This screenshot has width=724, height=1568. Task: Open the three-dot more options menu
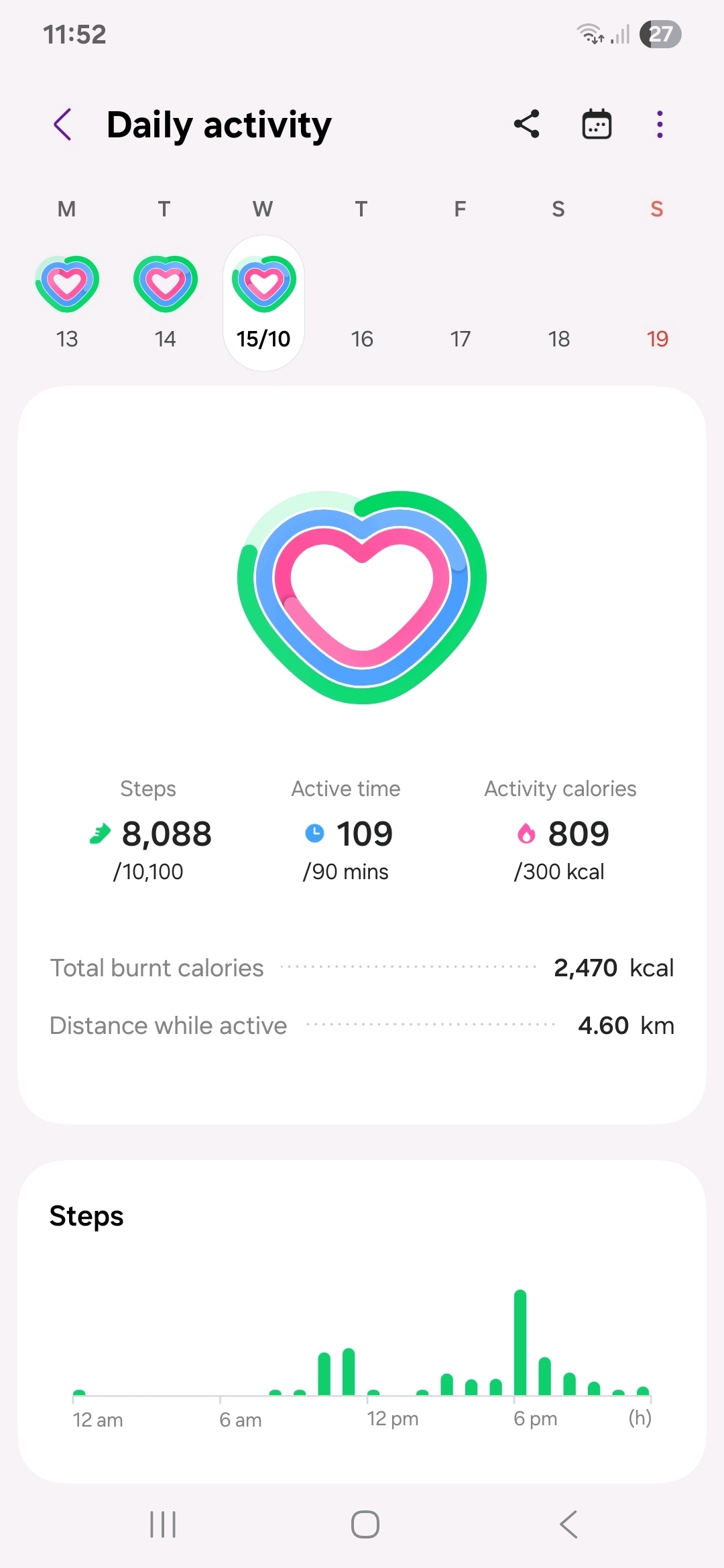[x=660, y=125]
